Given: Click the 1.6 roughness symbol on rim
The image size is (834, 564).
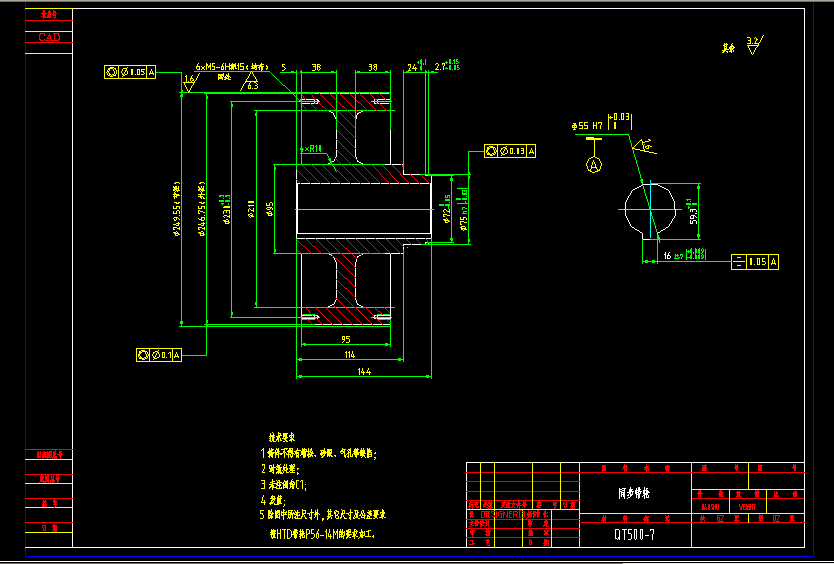Looking at the screenshot, I should 190,79.
